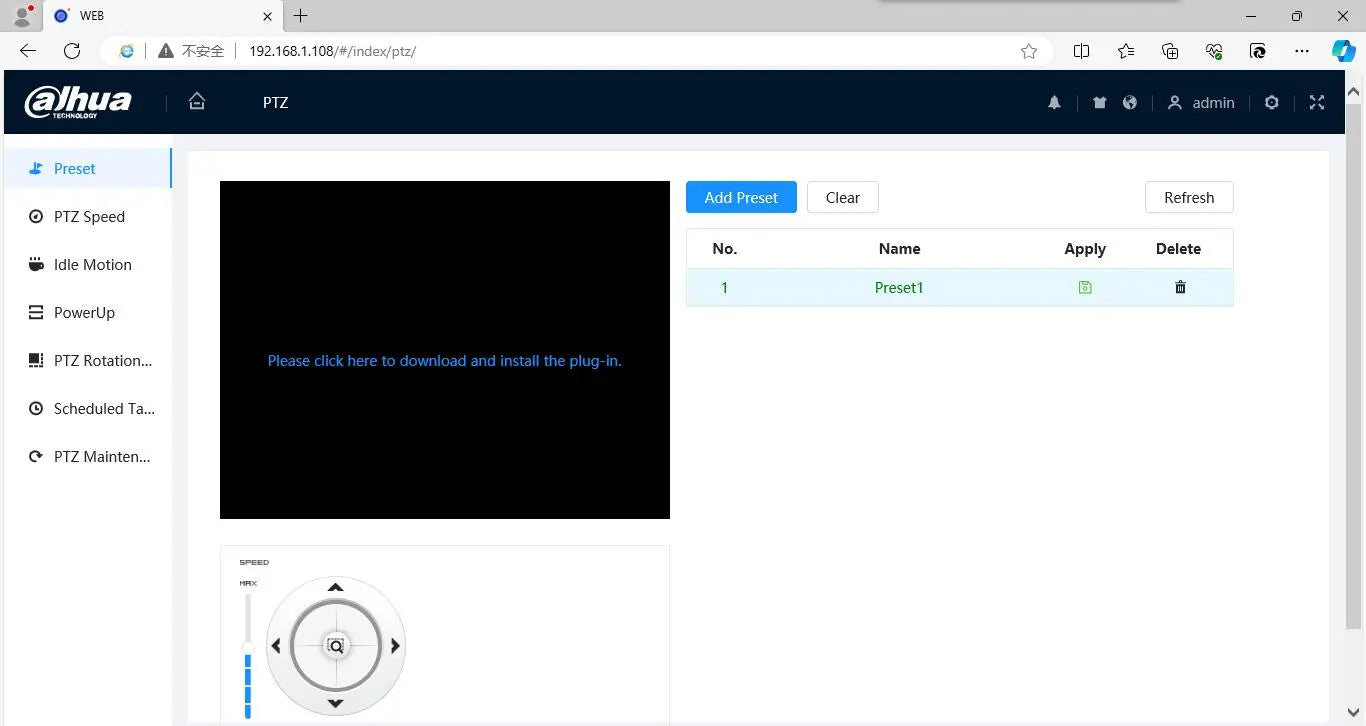Open the alarm bell notifications
Viewport: 1366px width, 726px height.
pos(1054,102)
